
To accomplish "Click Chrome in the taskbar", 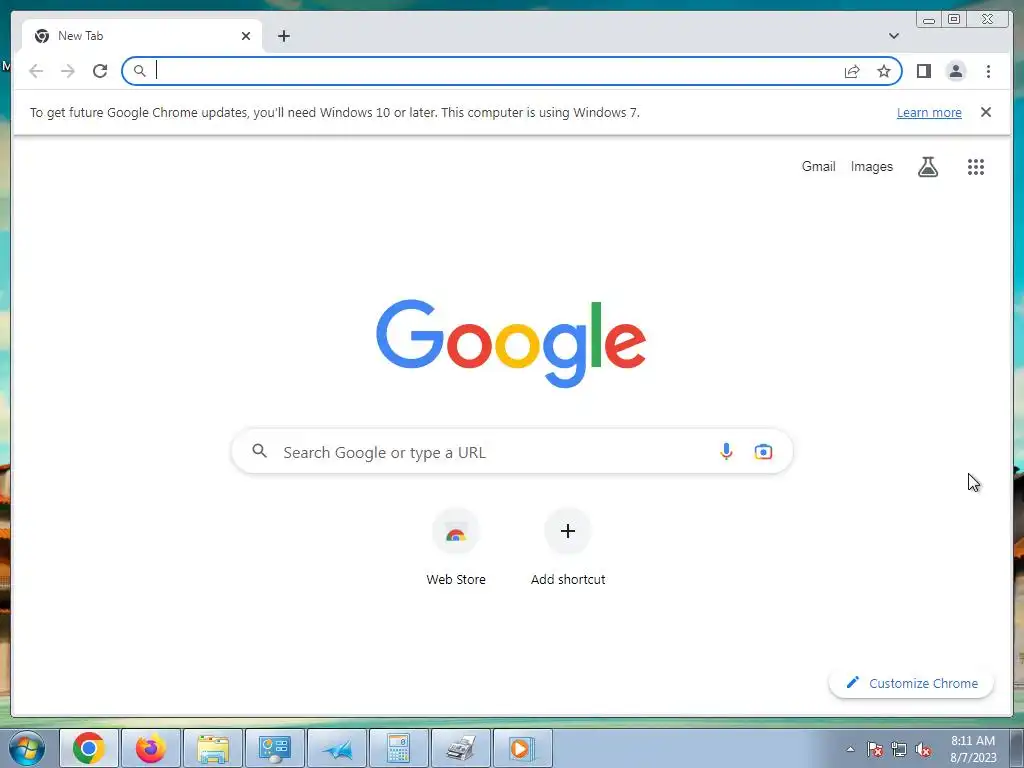I will [89, 748].
